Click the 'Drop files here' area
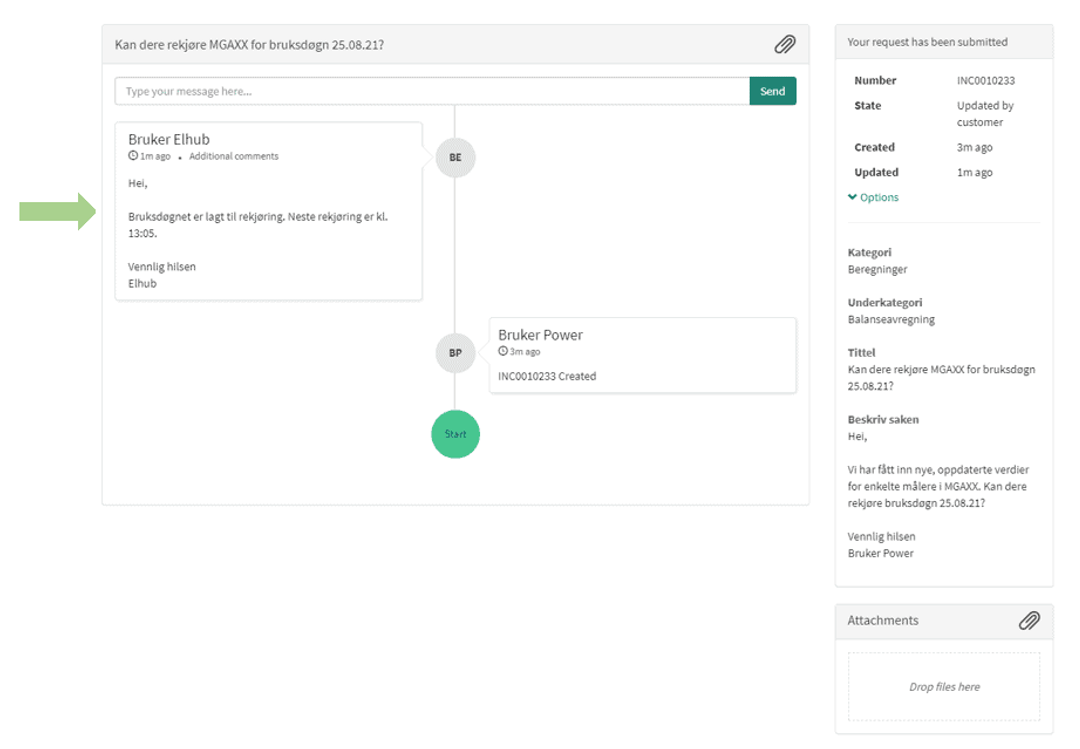The width and height of the screenshot is (1080, 749). 942,687
